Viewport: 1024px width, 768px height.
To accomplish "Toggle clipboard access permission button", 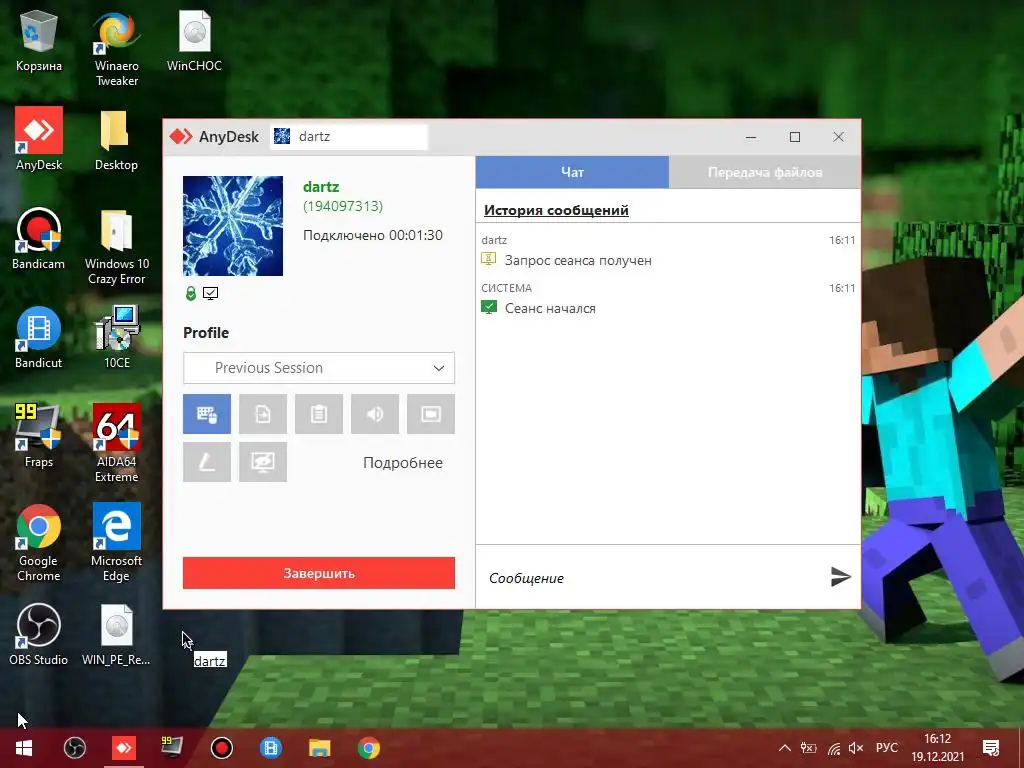I will (319, 414).
